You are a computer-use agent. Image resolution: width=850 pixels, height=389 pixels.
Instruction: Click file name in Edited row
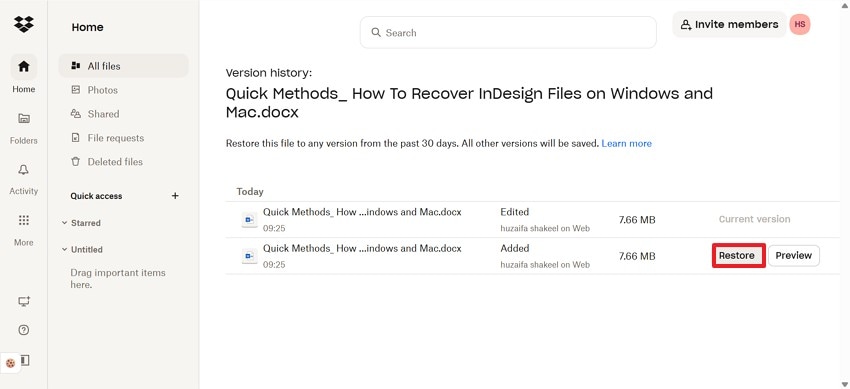(x=362, y=212)
